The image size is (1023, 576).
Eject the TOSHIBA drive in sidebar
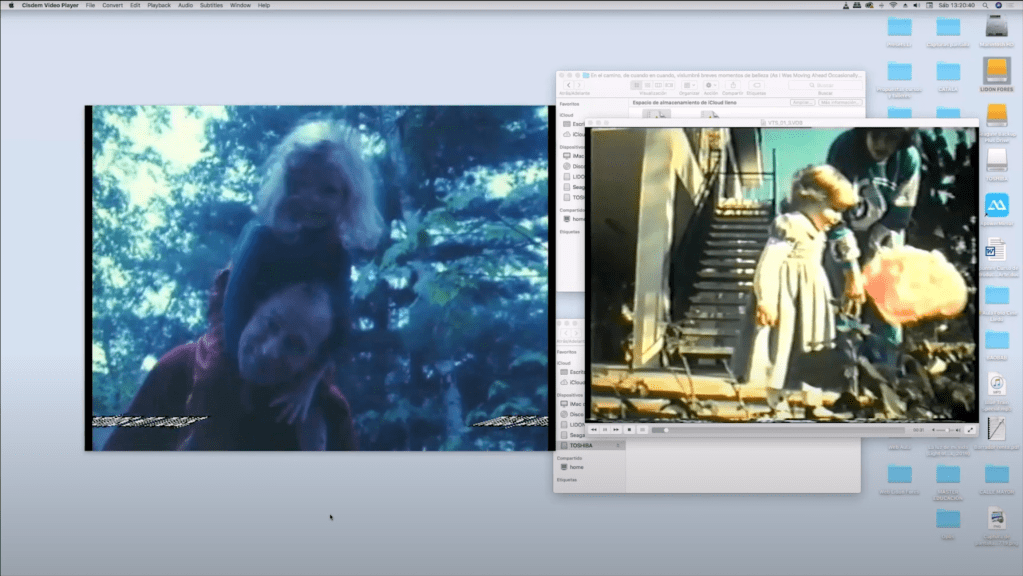pyautogui.click(x=617, y=445)
